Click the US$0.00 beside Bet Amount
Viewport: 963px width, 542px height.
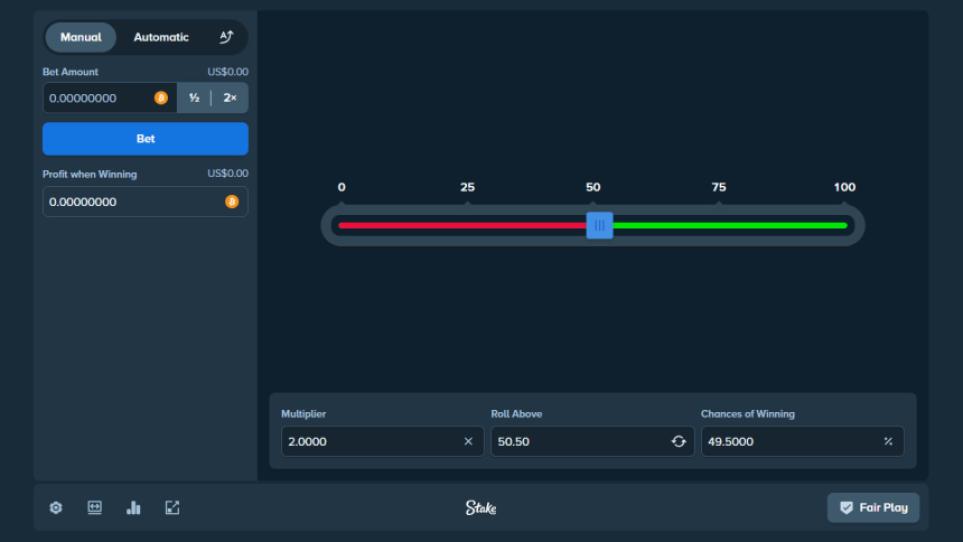(x=228, y=72)
